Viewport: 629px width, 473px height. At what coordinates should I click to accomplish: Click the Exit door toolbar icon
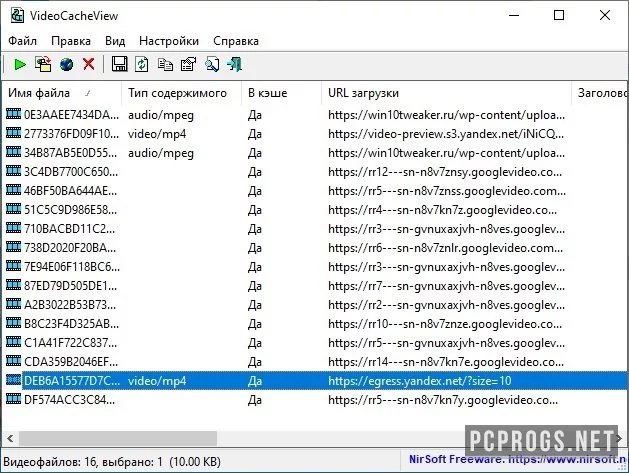(x=235, y=64)
